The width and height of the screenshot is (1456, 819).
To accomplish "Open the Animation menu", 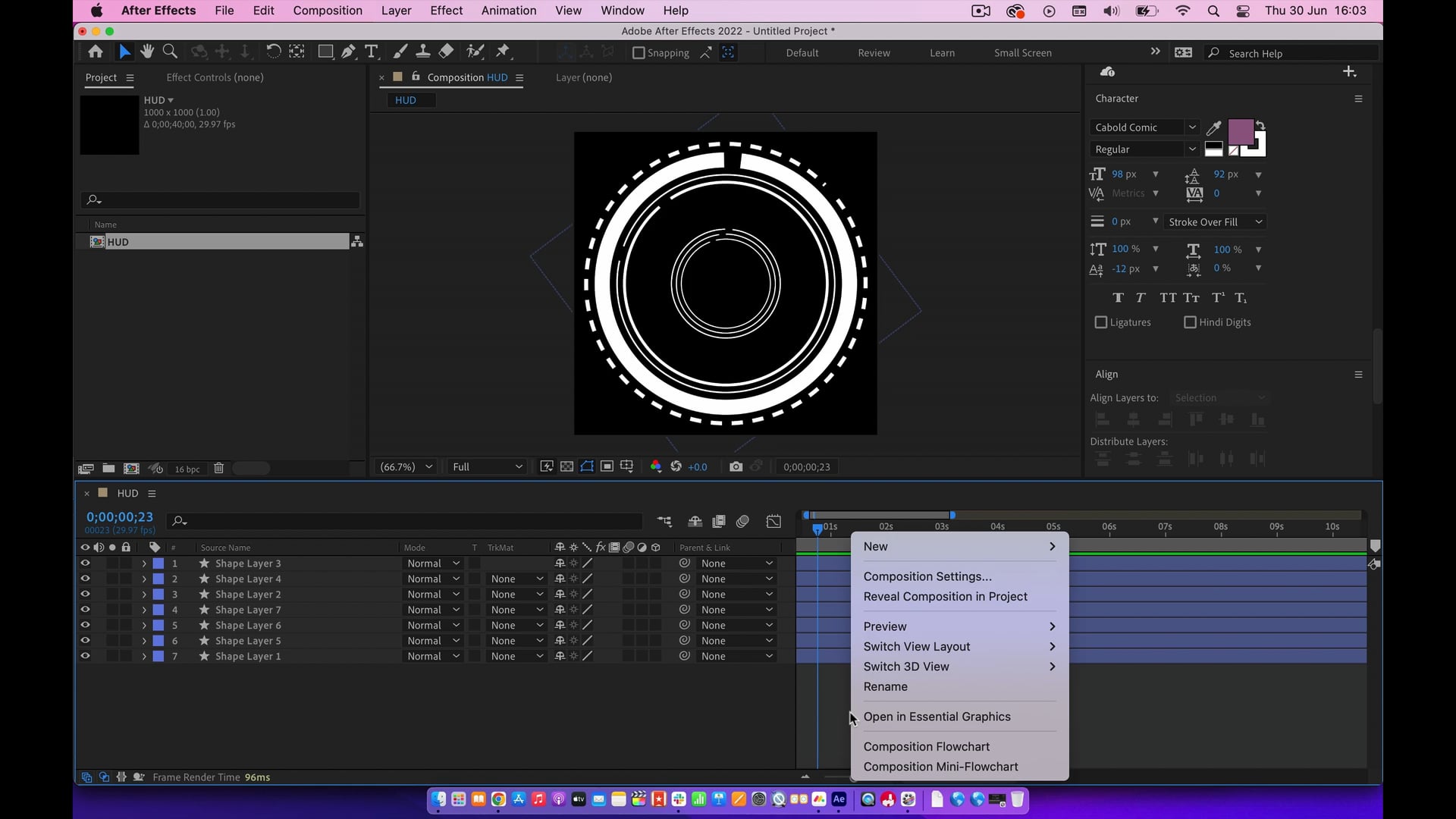I will 508,11.
